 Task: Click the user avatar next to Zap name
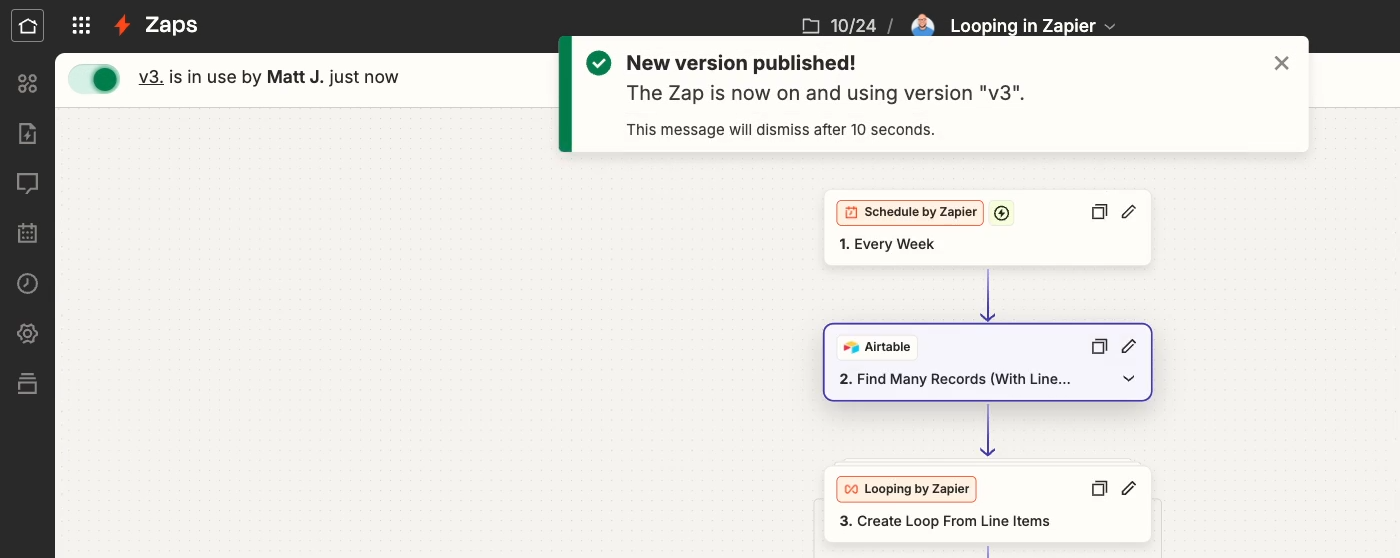(923, 26)
